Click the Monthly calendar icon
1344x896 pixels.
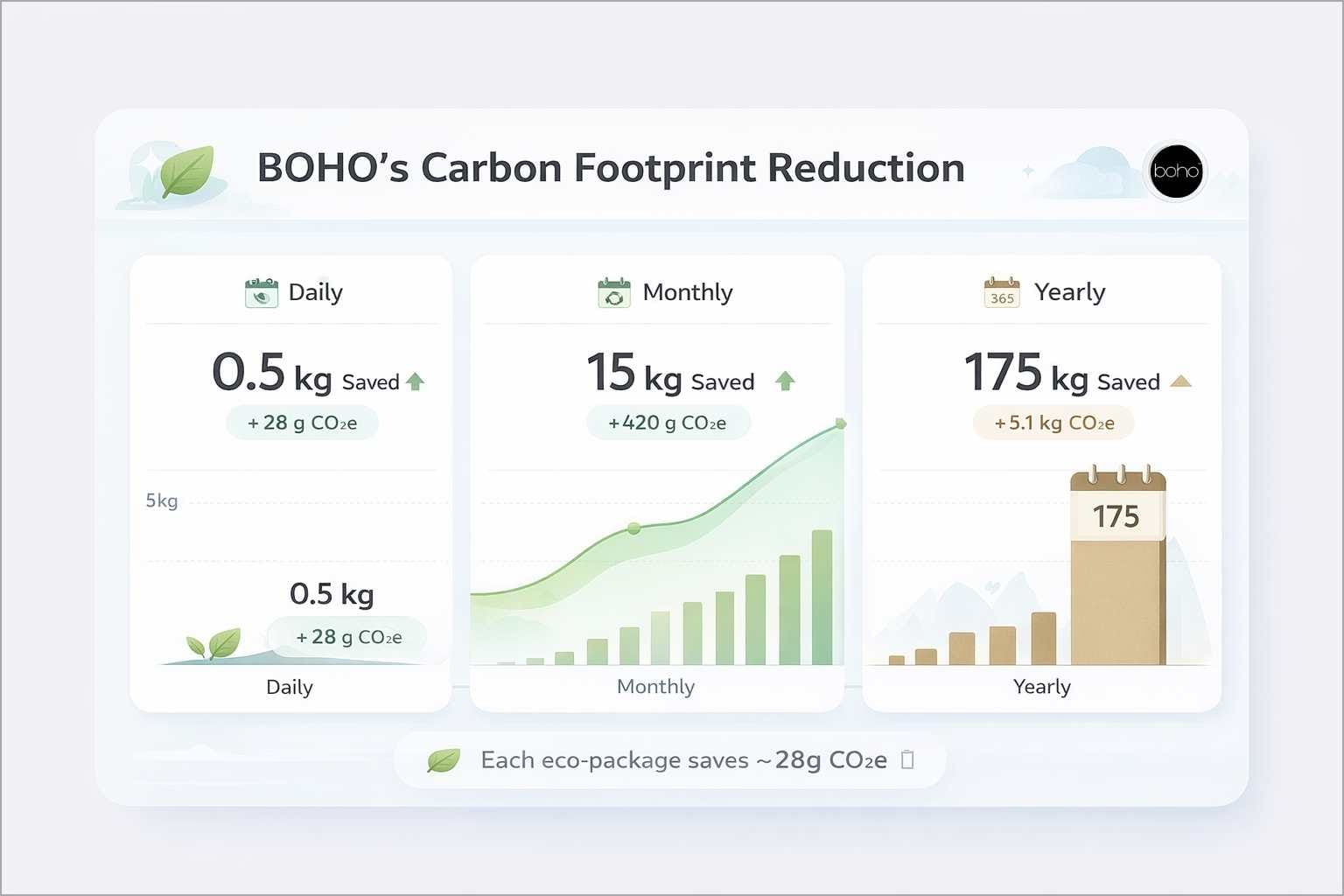(x=614, y=292)
